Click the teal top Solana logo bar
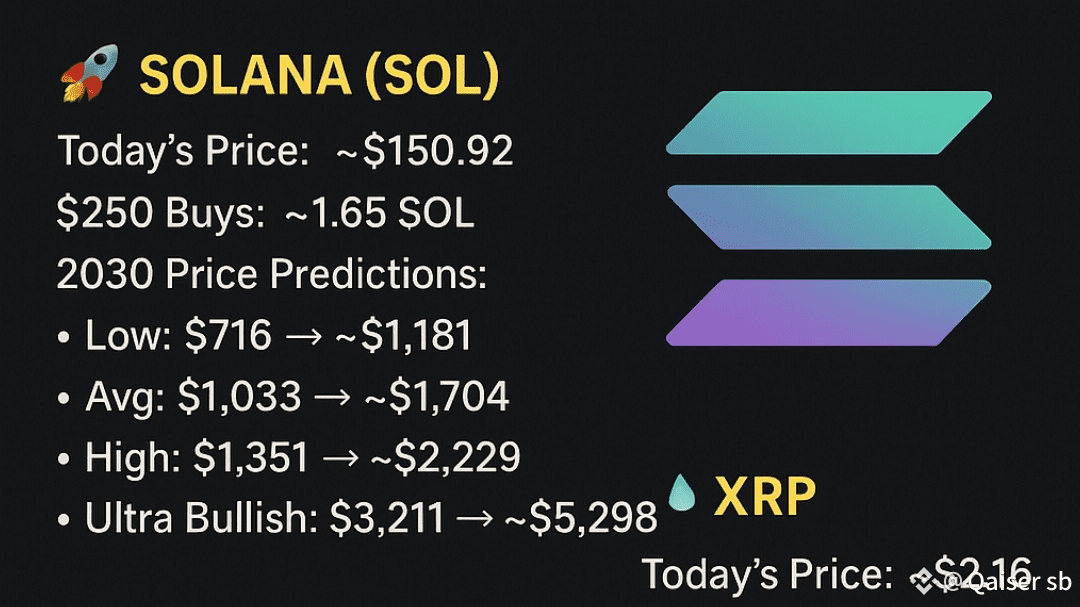 (x=829, y=123)
